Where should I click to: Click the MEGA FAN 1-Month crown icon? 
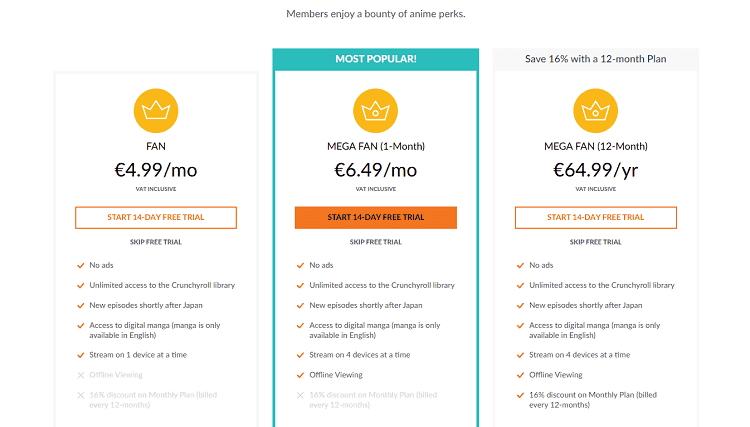375,110
